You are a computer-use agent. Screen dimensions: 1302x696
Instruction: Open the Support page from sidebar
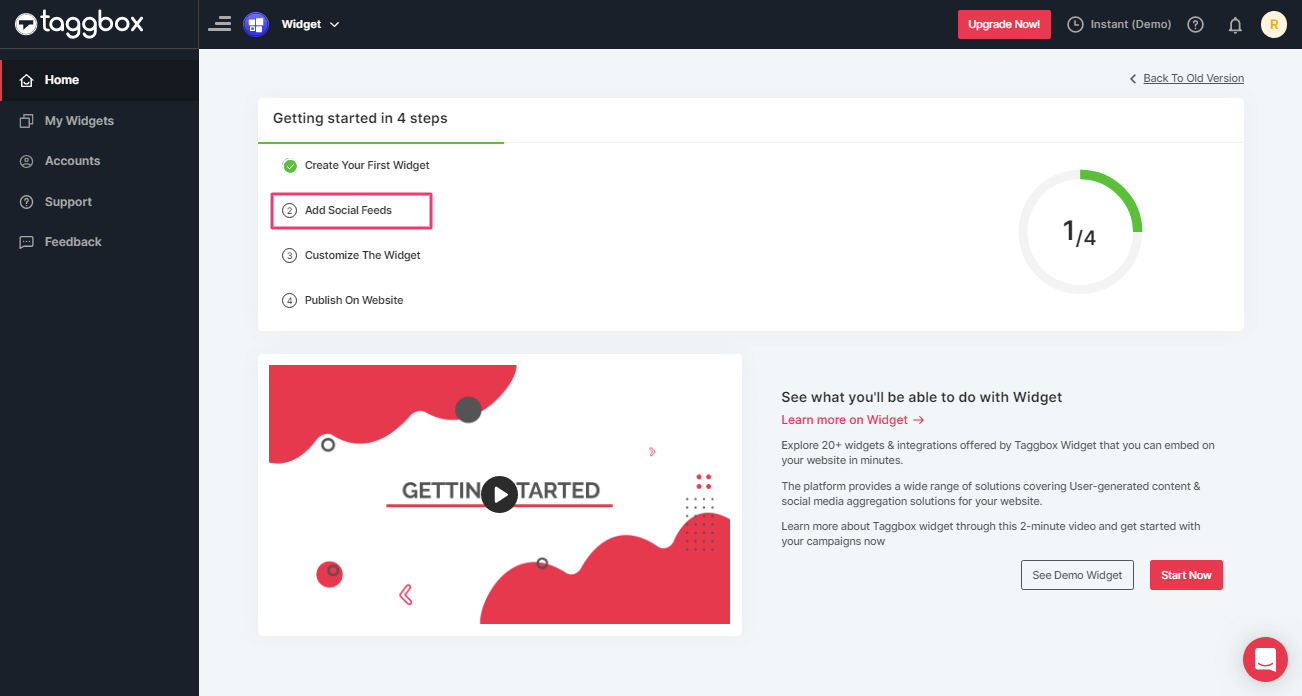pyautogui.click(x=68, y=201)
